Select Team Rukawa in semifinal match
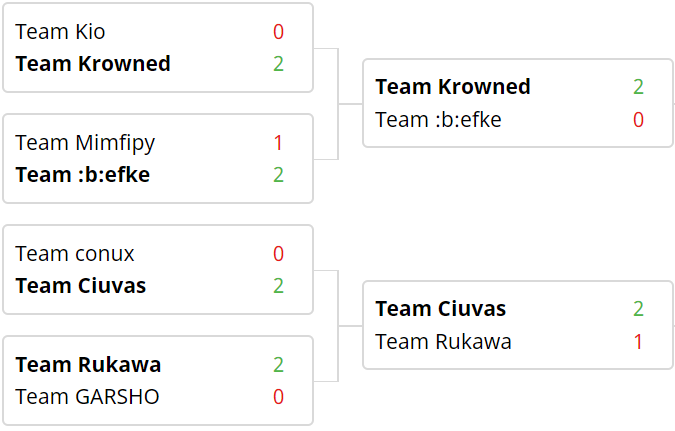 point(443,342)
